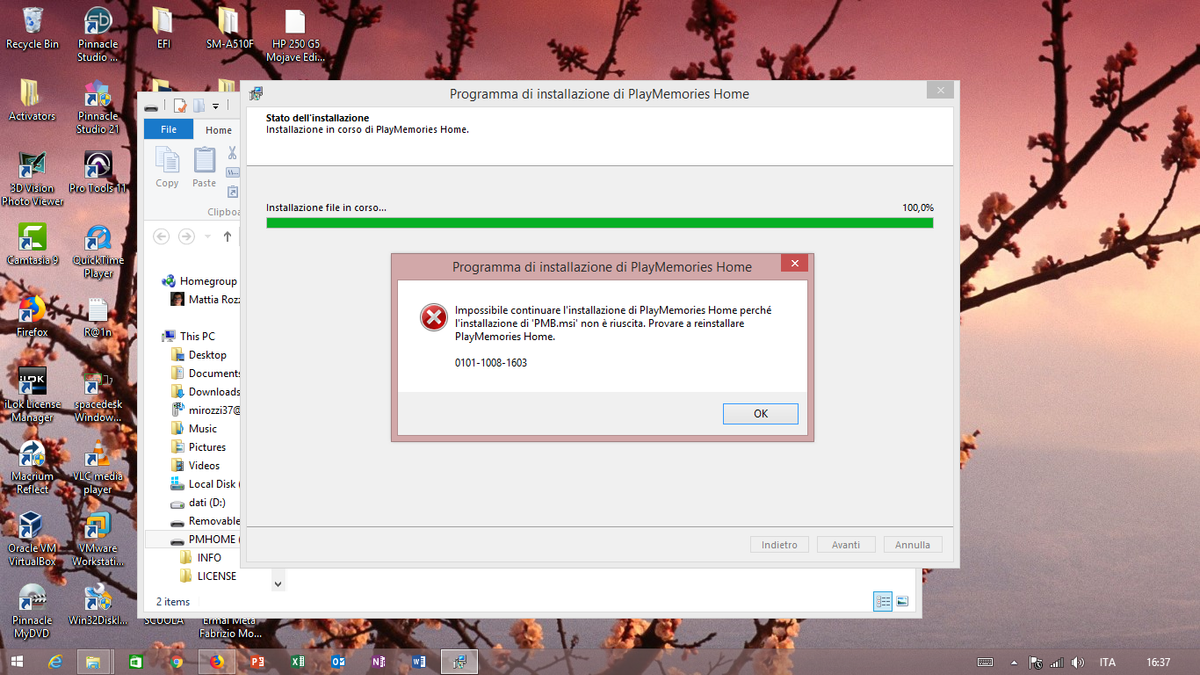Launch Outlook from the taskbar
1200x675 pixels.
click(338, 661)
